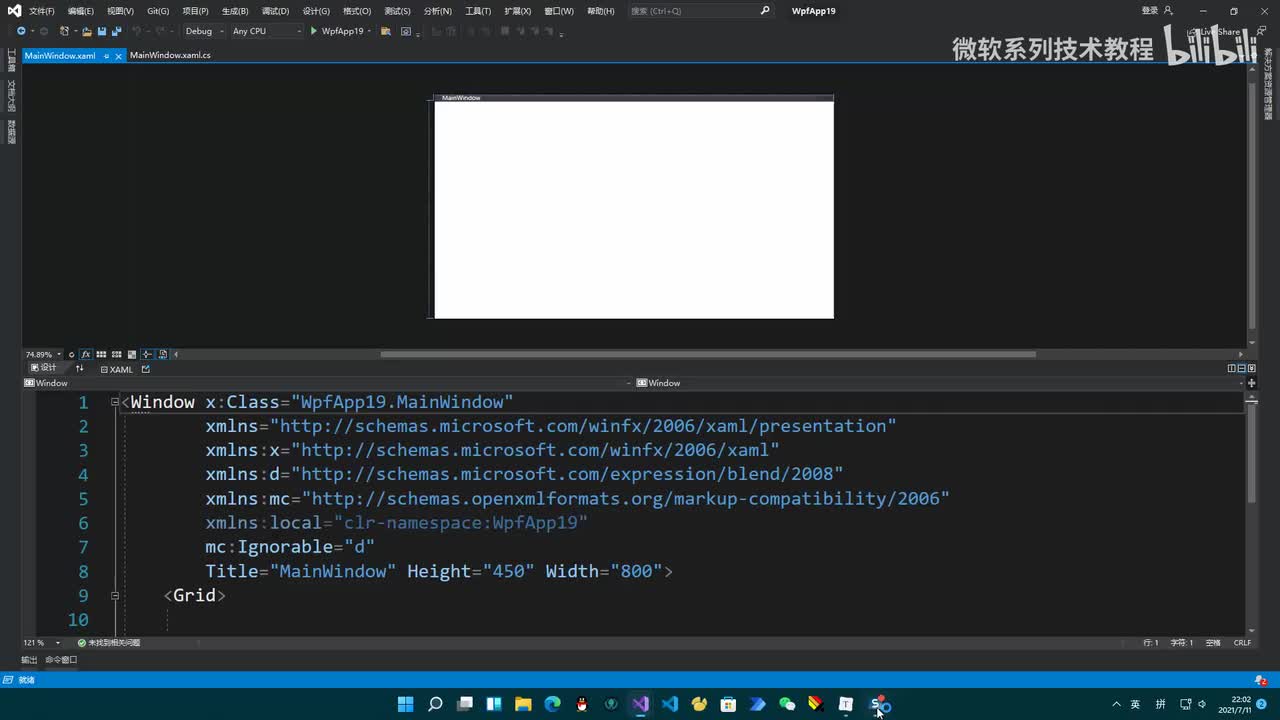This screenshot has height=720, width=1280.
Task: Pop out the XAML editor pane
Action: tap(145, 369)
